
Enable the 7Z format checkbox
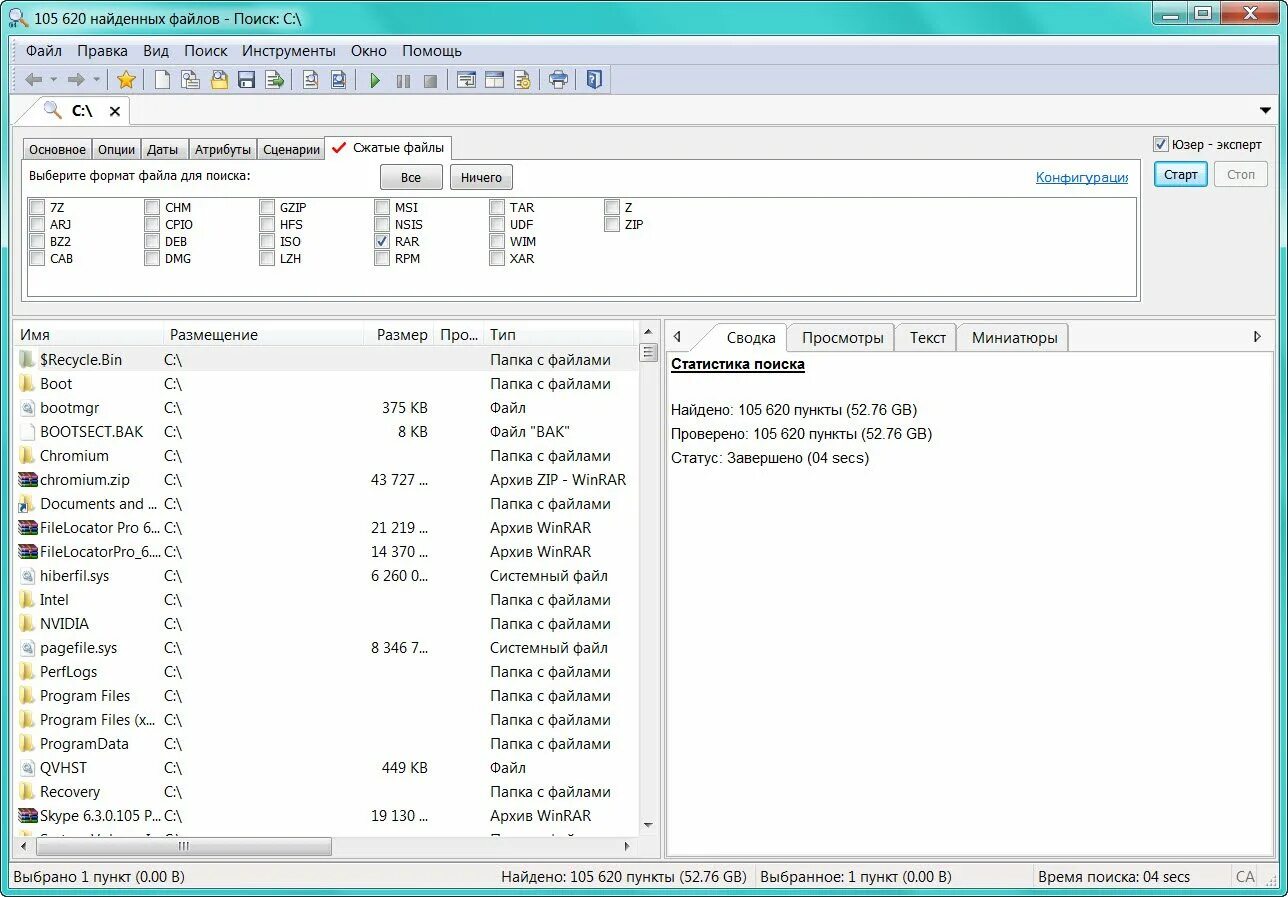click(x=37, y=207)
